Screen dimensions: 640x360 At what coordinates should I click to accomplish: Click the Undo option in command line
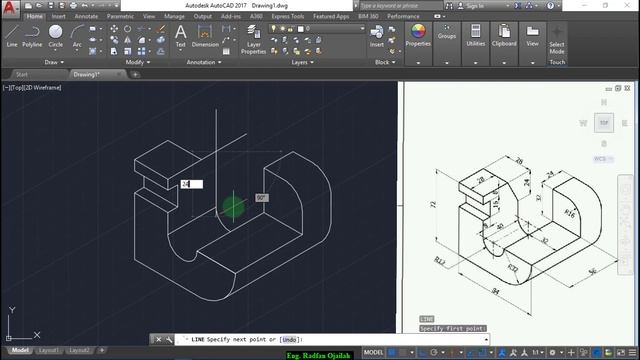289,340
